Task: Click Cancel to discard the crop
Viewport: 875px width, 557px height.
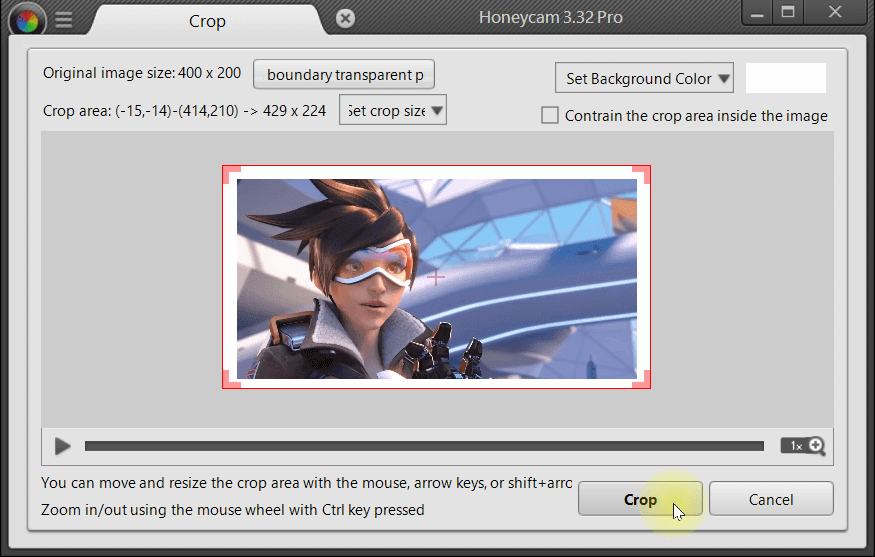Action: click(771, 499)
